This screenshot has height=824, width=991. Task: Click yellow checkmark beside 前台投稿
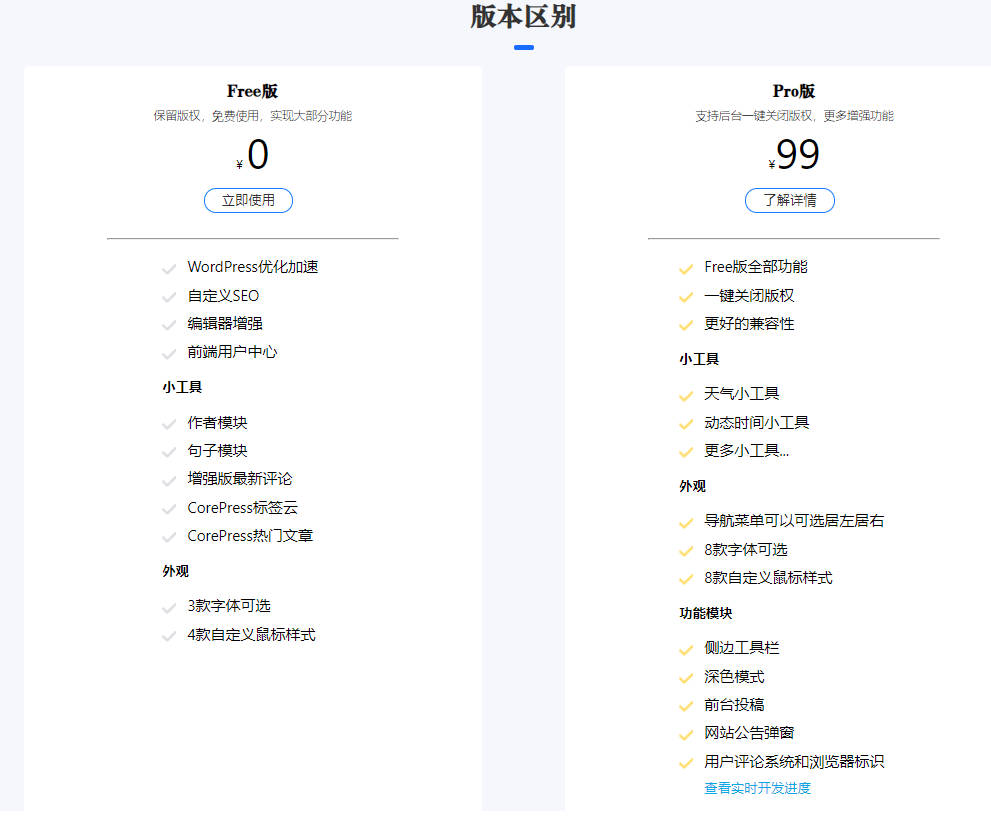[x=686, y=706]
